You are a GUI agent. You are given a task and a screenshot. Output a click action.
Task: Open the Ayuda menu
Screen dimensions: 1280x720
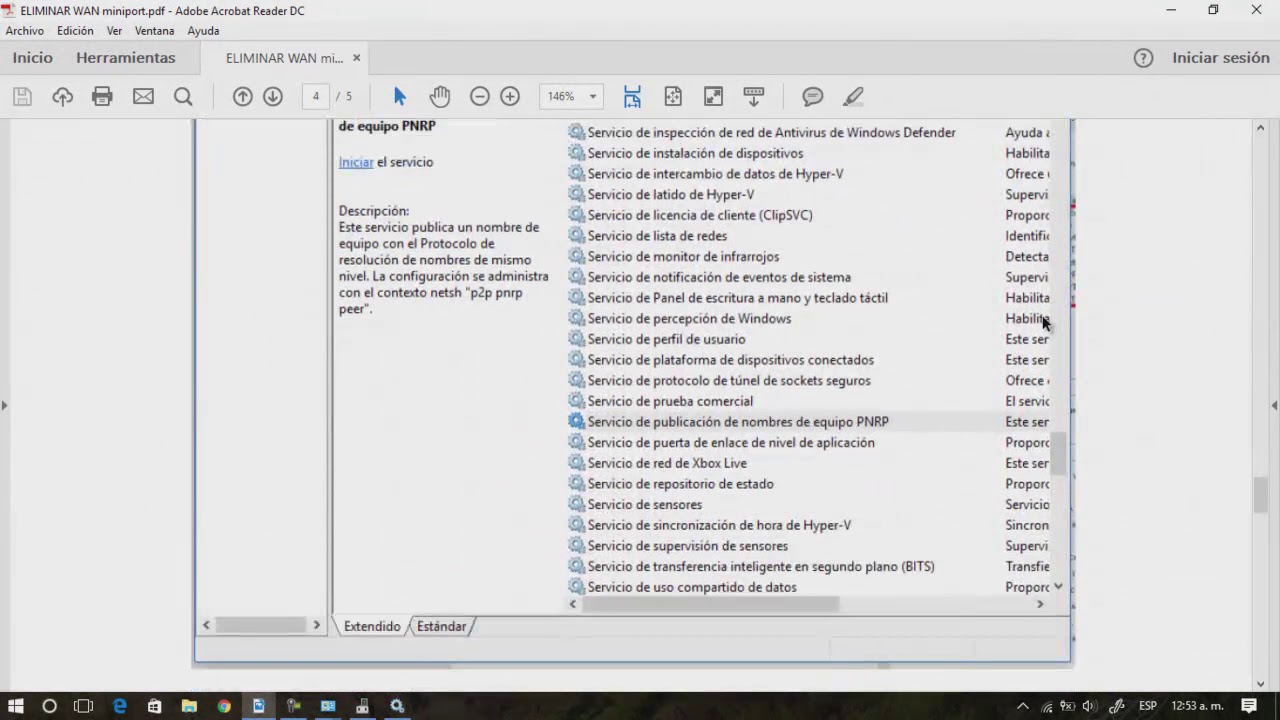(x=203, y=31)
